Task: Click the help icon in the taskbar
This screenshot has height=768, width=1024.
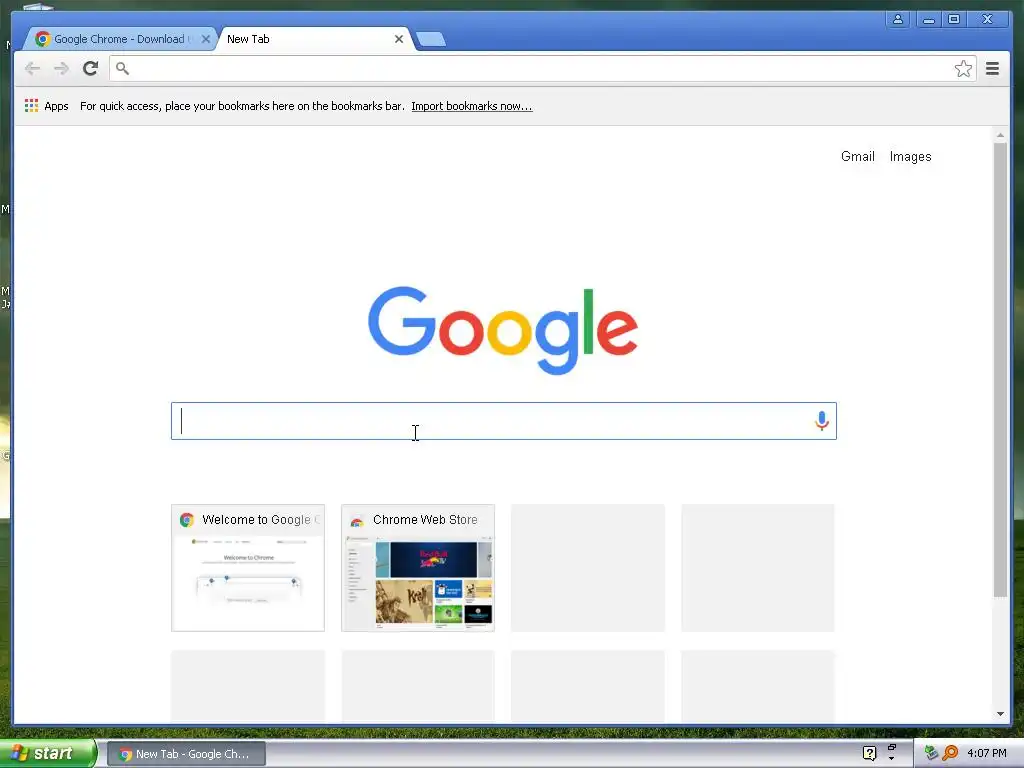Action: [x=869, y=754]
